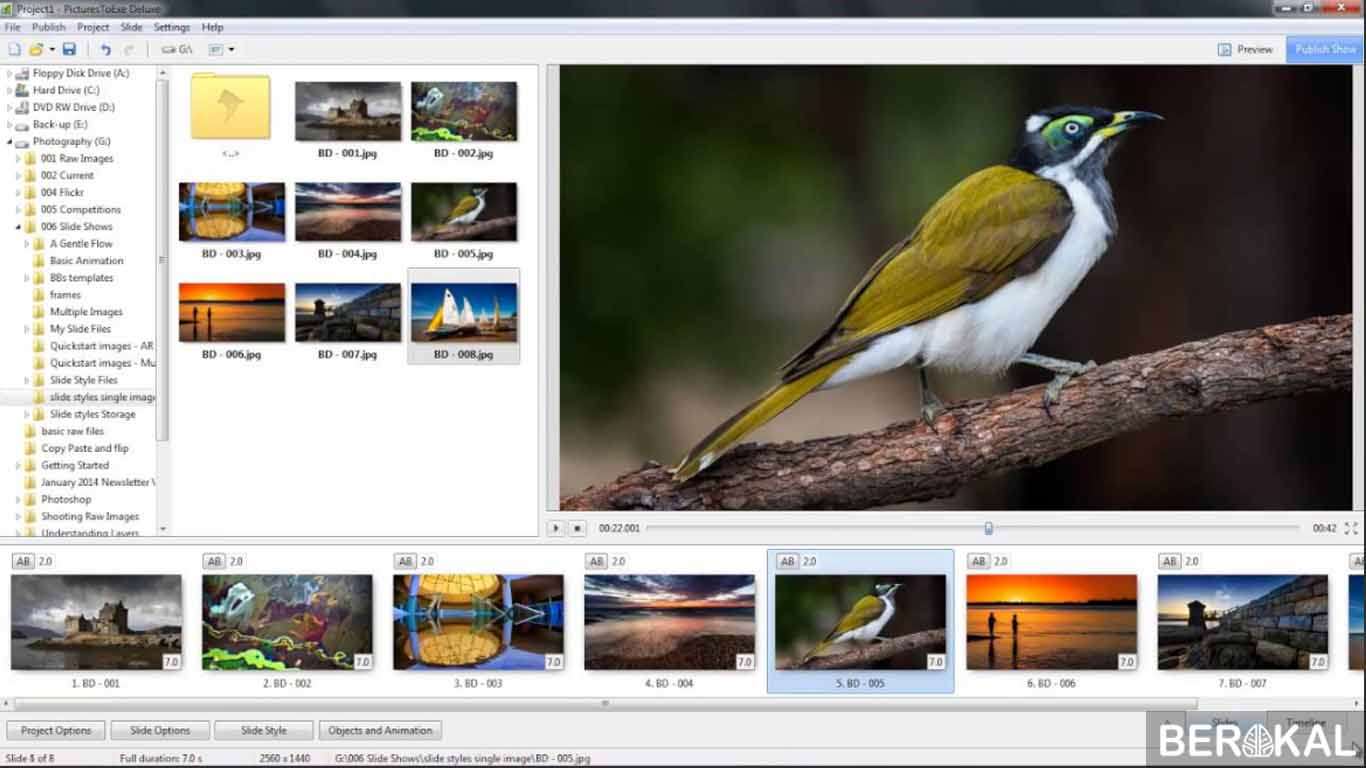
Task: Save the project with the floppy disk icon
Action: pyautogui.click(x=69, y=49)
